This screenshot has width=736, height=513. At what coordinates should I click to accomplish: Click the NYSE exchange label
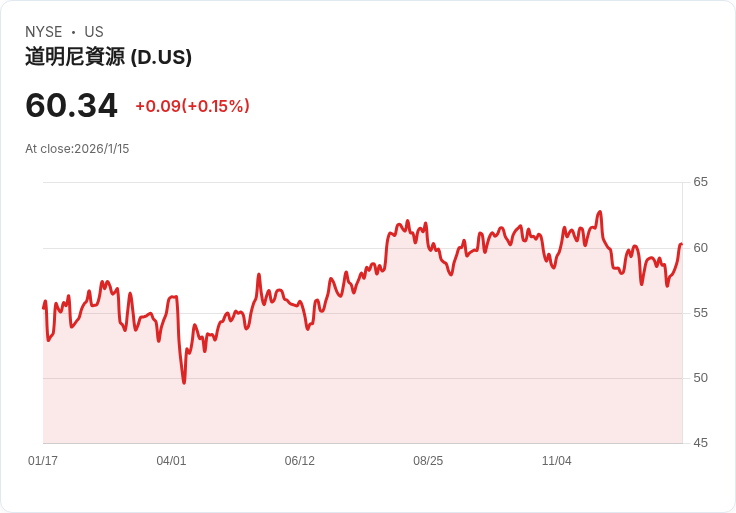[44, 32]
